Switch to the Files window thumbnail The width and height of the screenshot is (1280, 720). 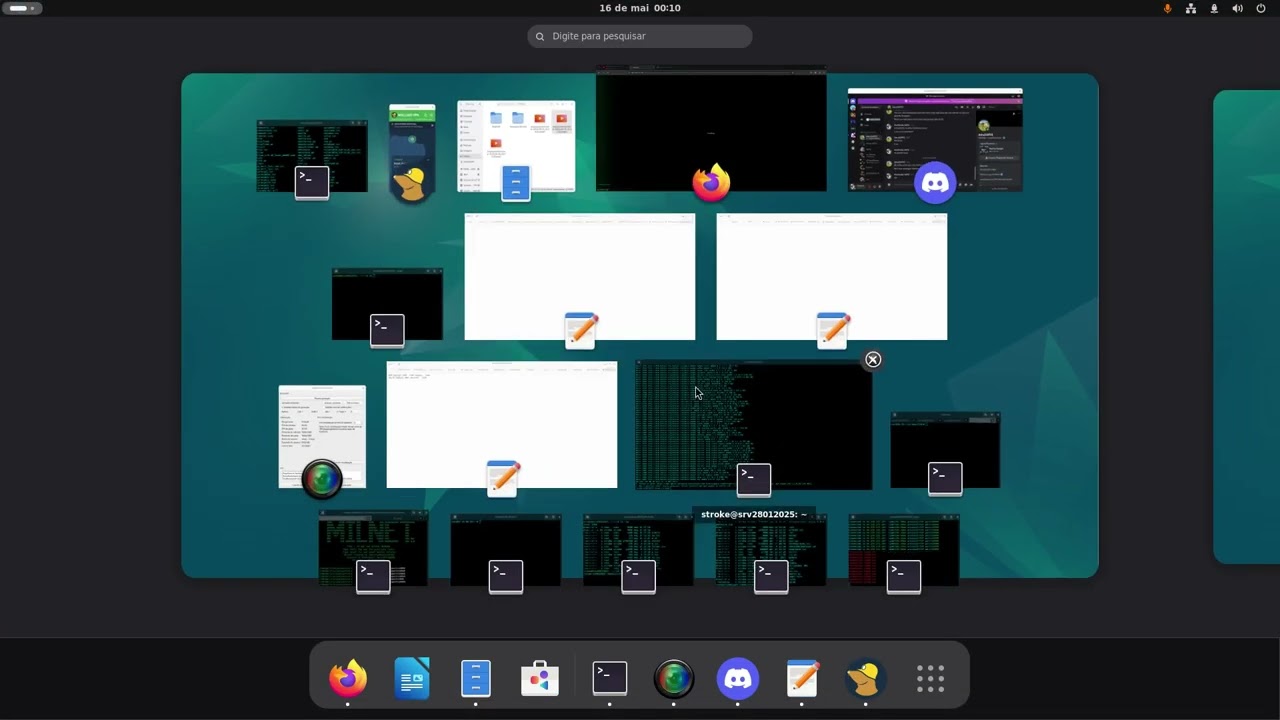(x=516, y=146)
